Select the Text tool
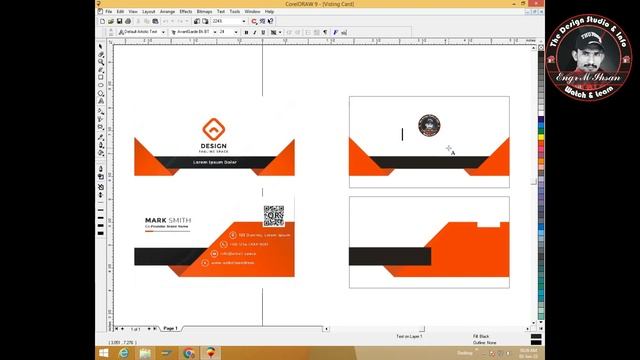This screenshot has height=360, width=640. (100, 101)
